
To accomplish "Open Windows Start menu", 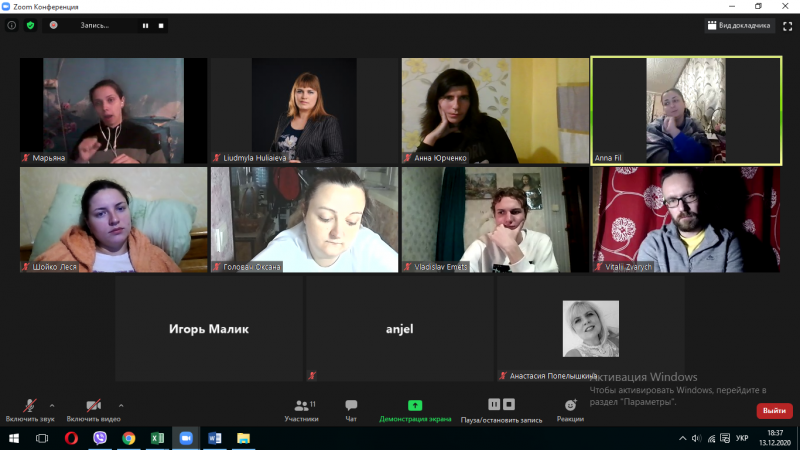I will (x=14, y=438).
